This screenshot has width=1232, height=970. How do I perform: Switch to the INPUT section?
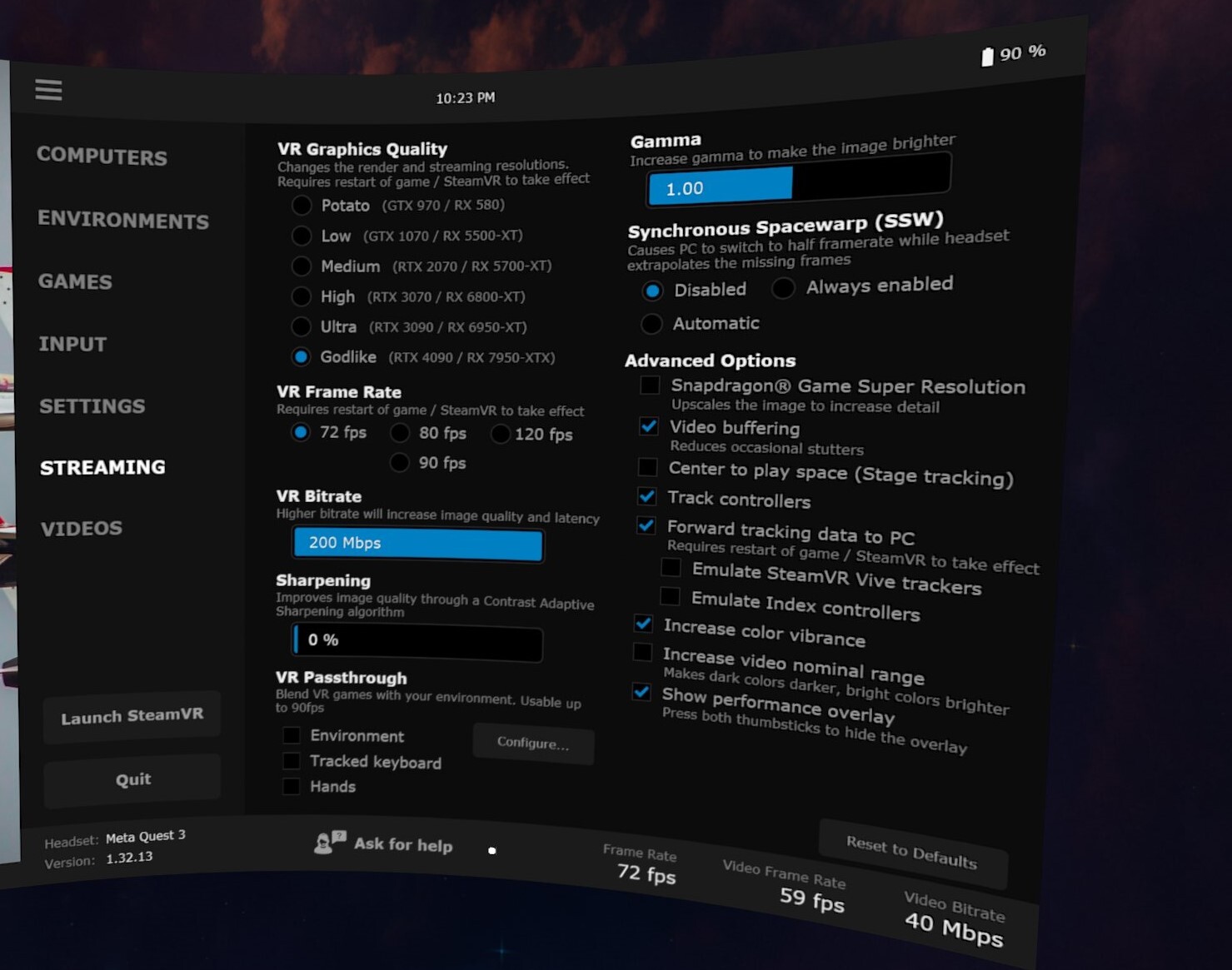tap(72, 344)
